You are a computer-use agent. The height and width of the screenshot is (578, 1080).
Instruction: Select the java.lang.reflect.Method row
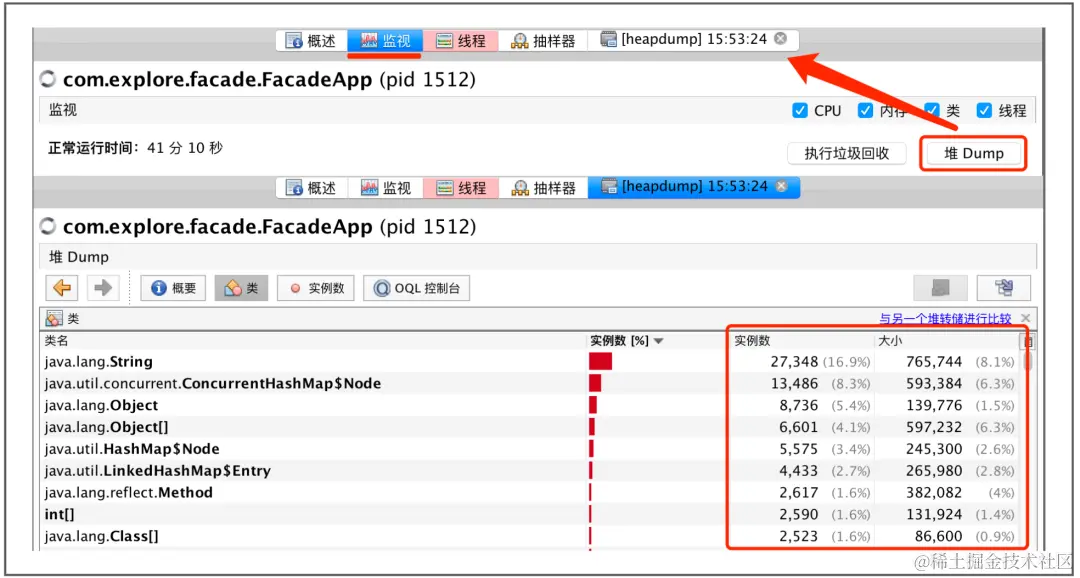(530, 493)
